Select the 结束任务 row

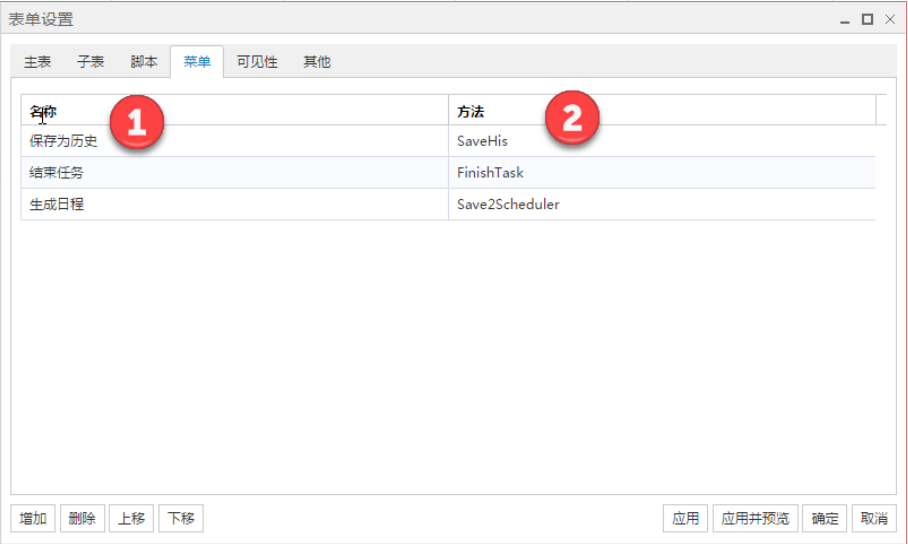[x=57, y=173]
